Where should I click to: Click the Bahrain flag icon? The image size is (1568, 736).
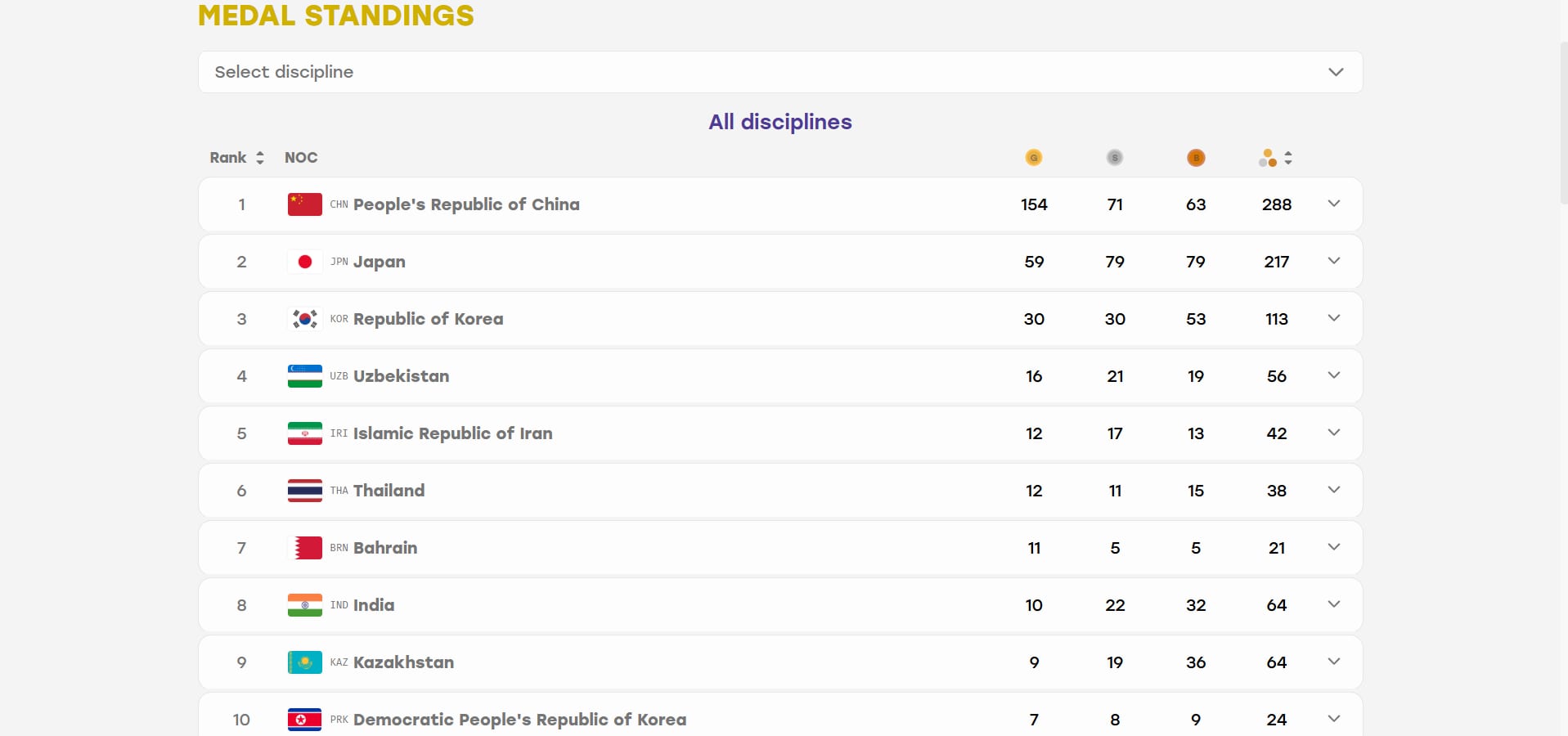click(x=305, y=548)
